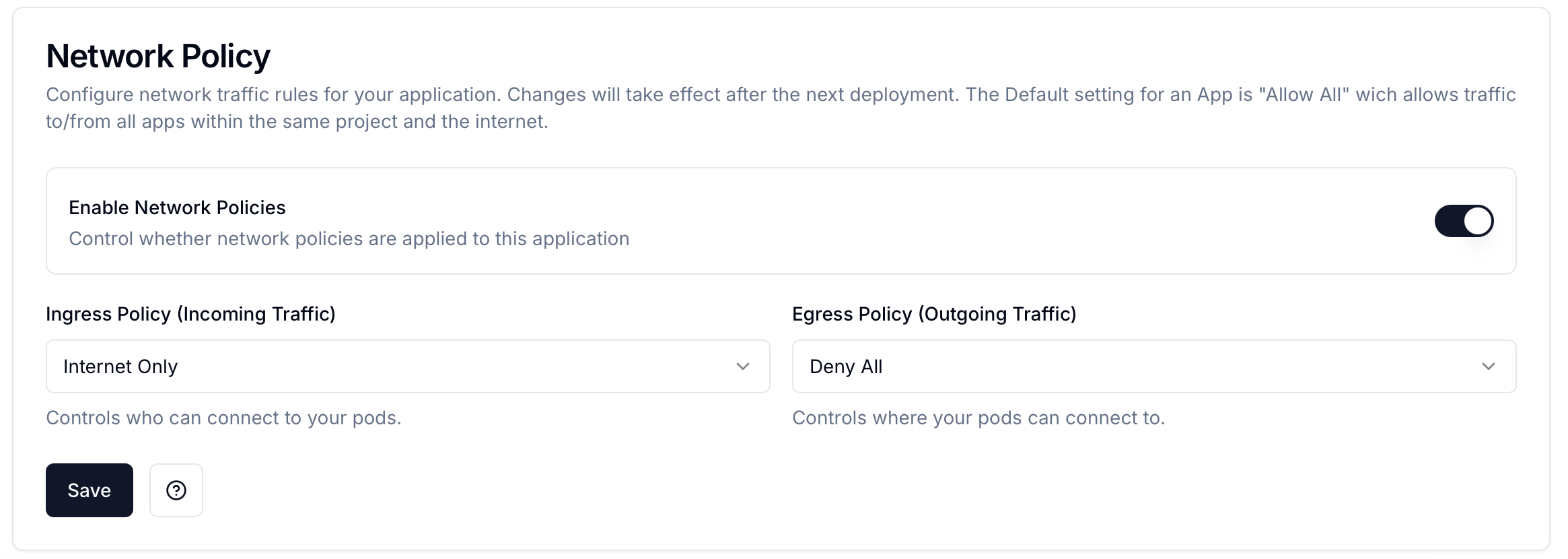This screenshot has width=1568, height=559.
Task: Click the Ingress Policy section label
Action: click(190, 313)
